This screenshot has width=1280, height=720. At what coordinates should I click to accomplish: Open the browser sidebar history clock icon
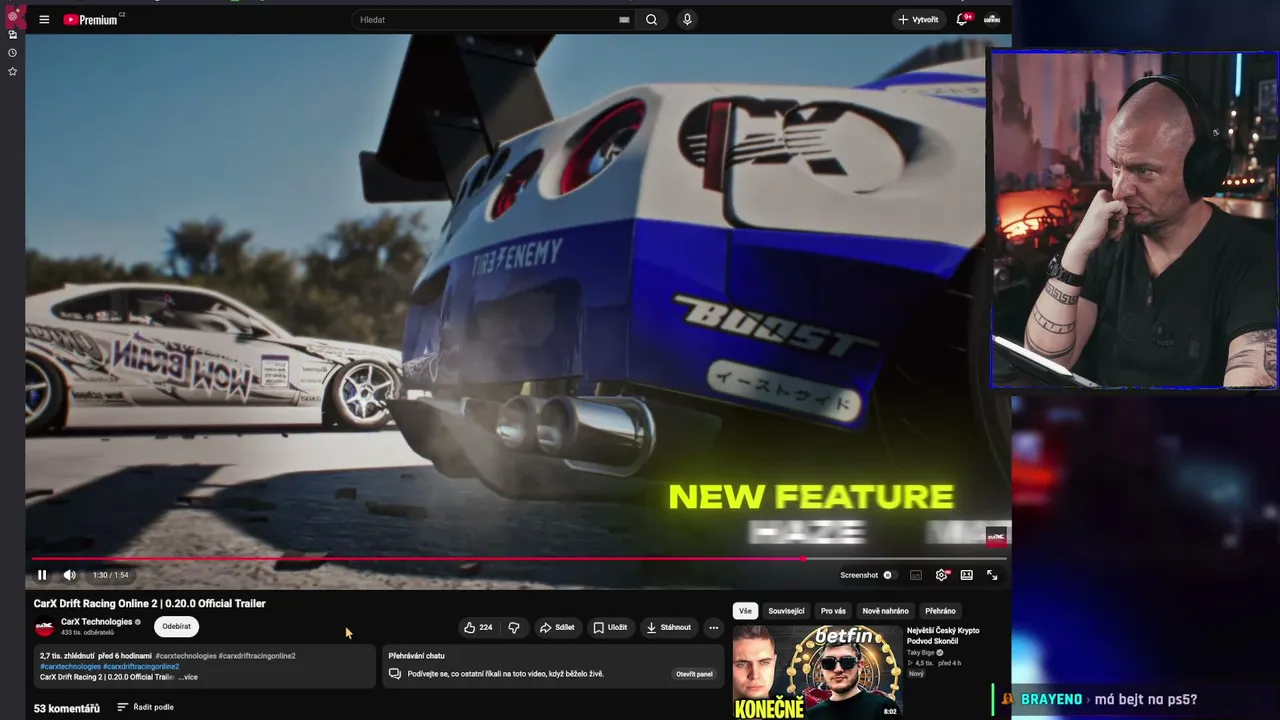(12, 53)
